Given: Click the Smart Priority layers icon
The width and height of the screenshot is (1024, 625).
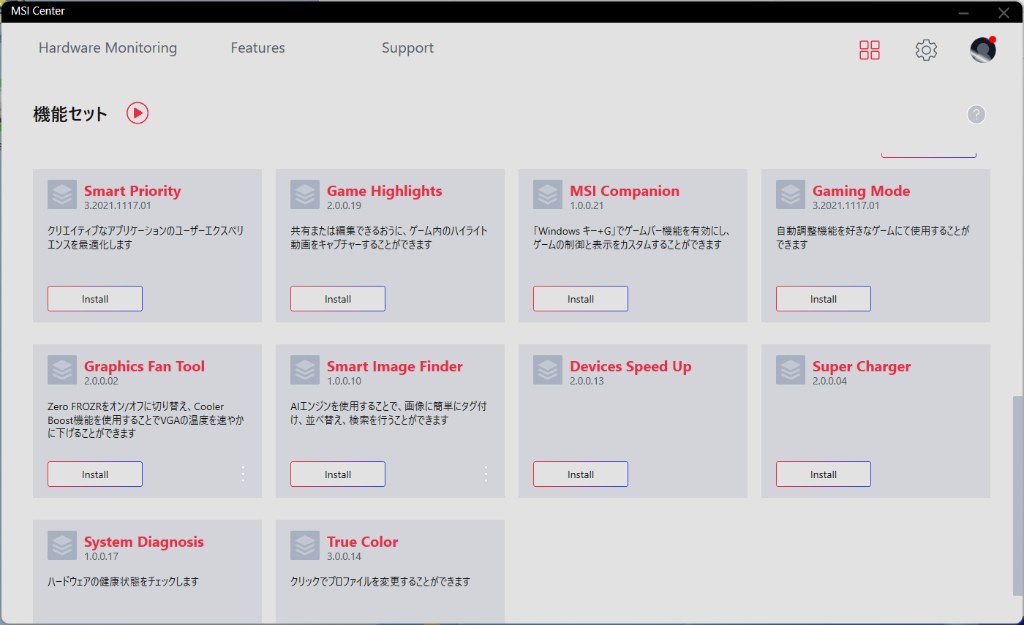Looking at the screenshot, I should click(x=62, y=195).
